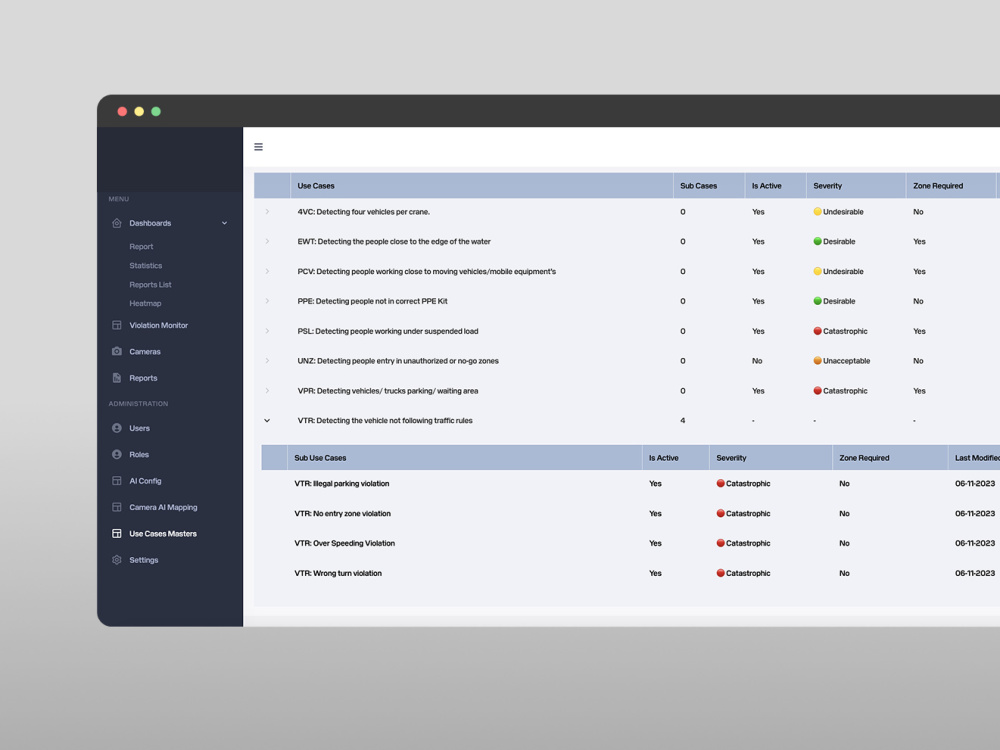Click 'VPR: Detecting vehicles/ trucks parking' text
1000x750 pixels.
[x=387, y=391]
